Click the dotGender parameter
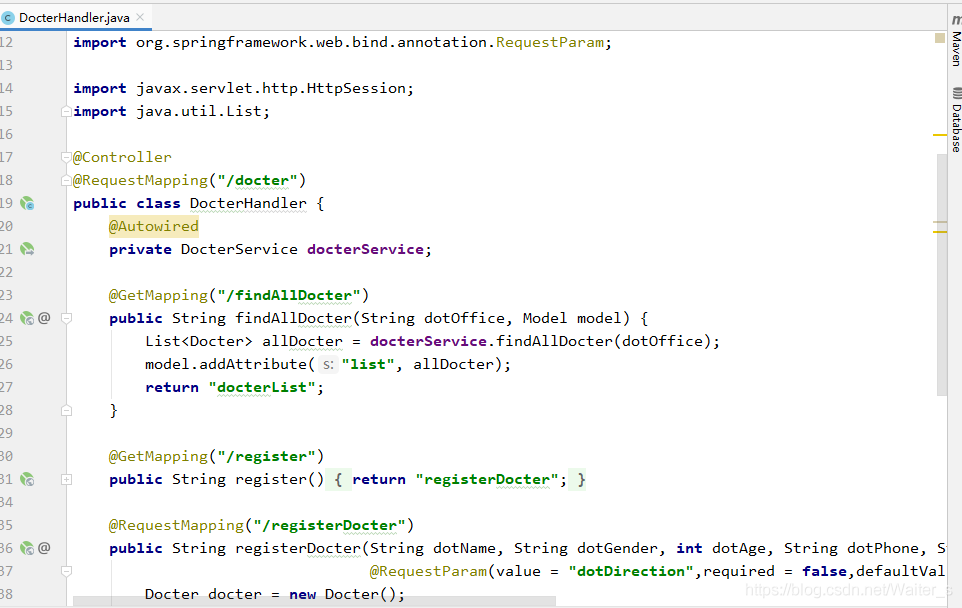This screenshot has width=962, height=608. point(617,548)
